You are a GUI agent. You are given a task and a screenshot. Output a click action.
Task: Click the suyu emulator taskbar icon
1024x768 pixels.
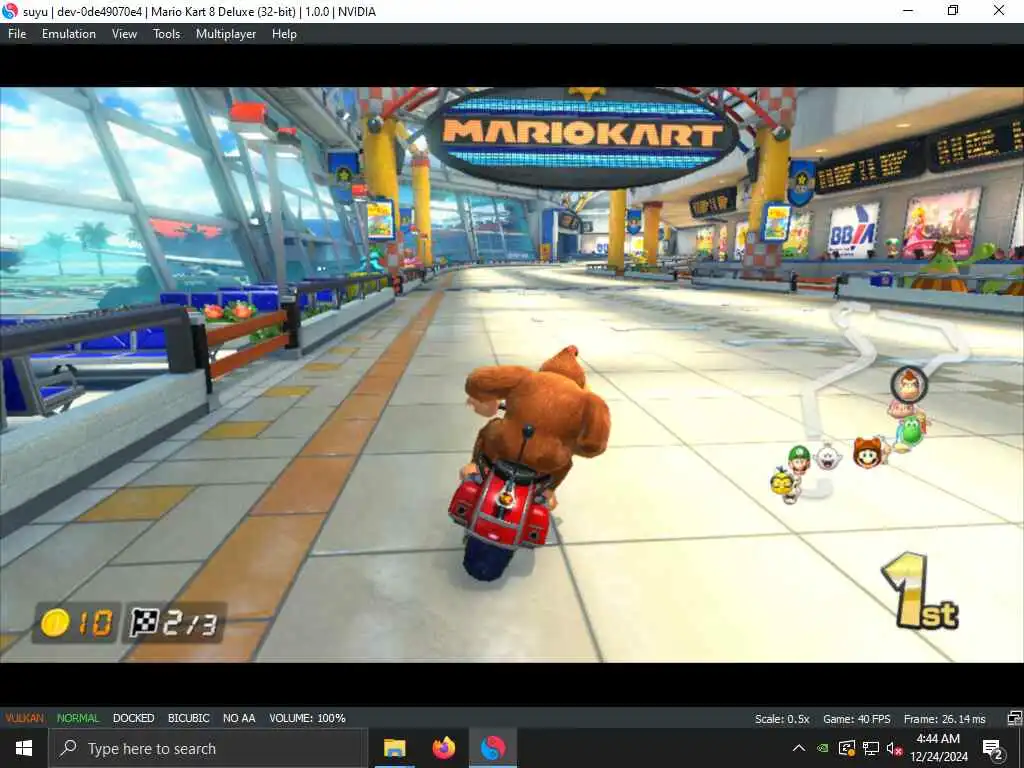point(493,748)
